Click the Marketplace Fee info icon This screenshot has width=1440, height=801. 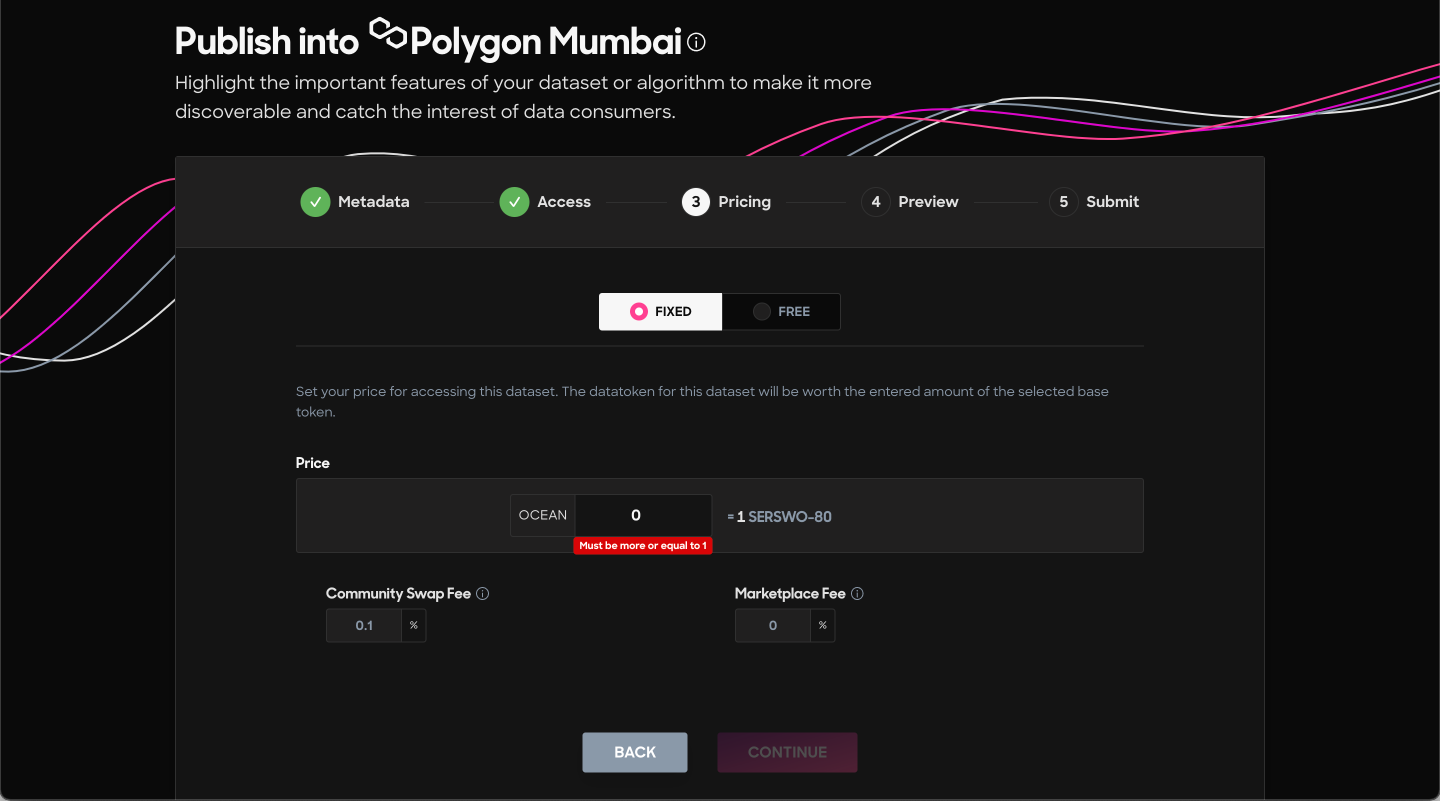[x=857, y=593]
